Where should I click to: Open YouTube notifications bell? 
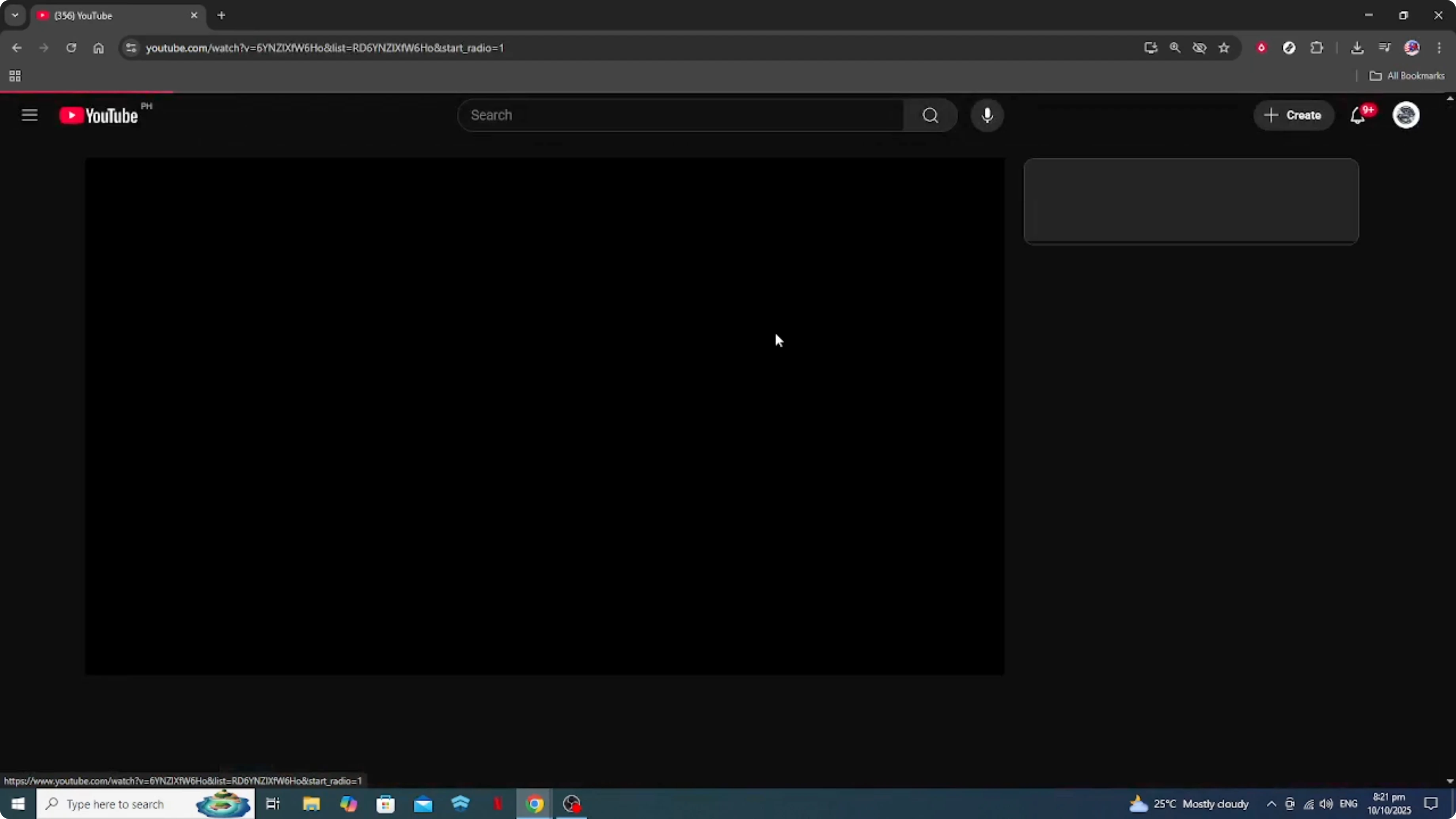pyautogui.click(x=1358, y=115)
